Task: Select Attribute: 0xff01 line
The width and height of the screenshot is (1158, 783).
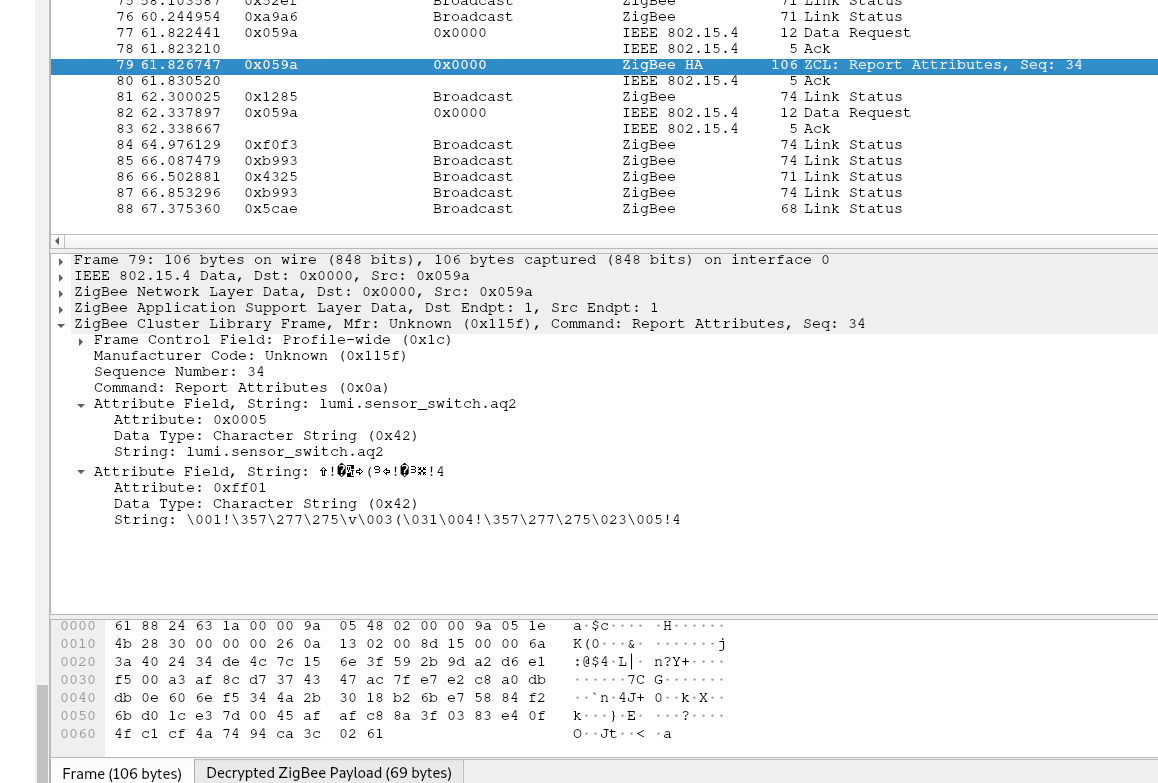Action: point(190,488)
